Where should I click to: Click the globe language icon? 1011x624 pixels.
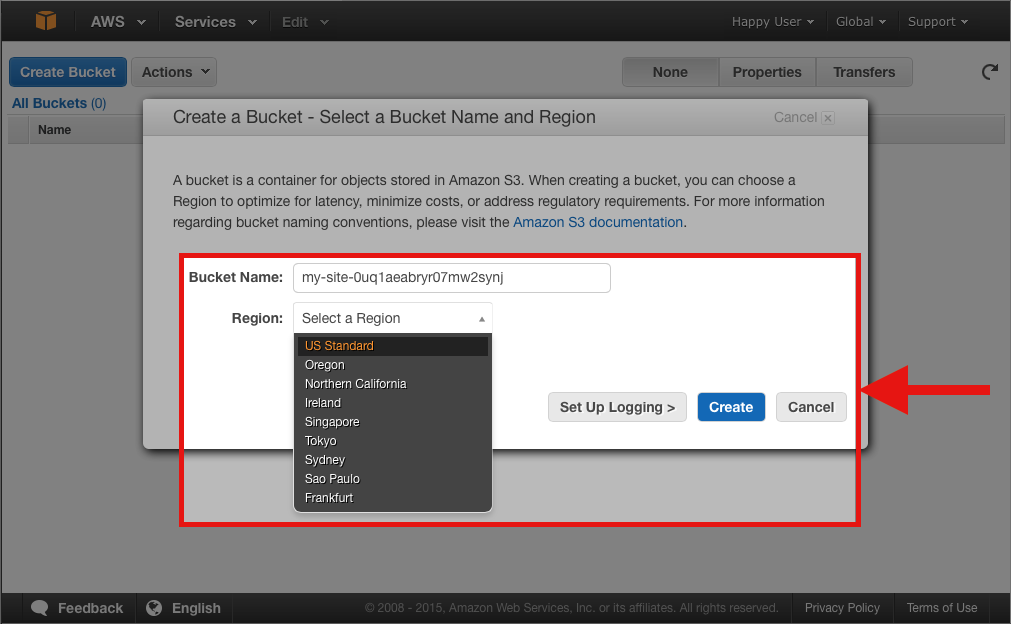click(154, 608)
